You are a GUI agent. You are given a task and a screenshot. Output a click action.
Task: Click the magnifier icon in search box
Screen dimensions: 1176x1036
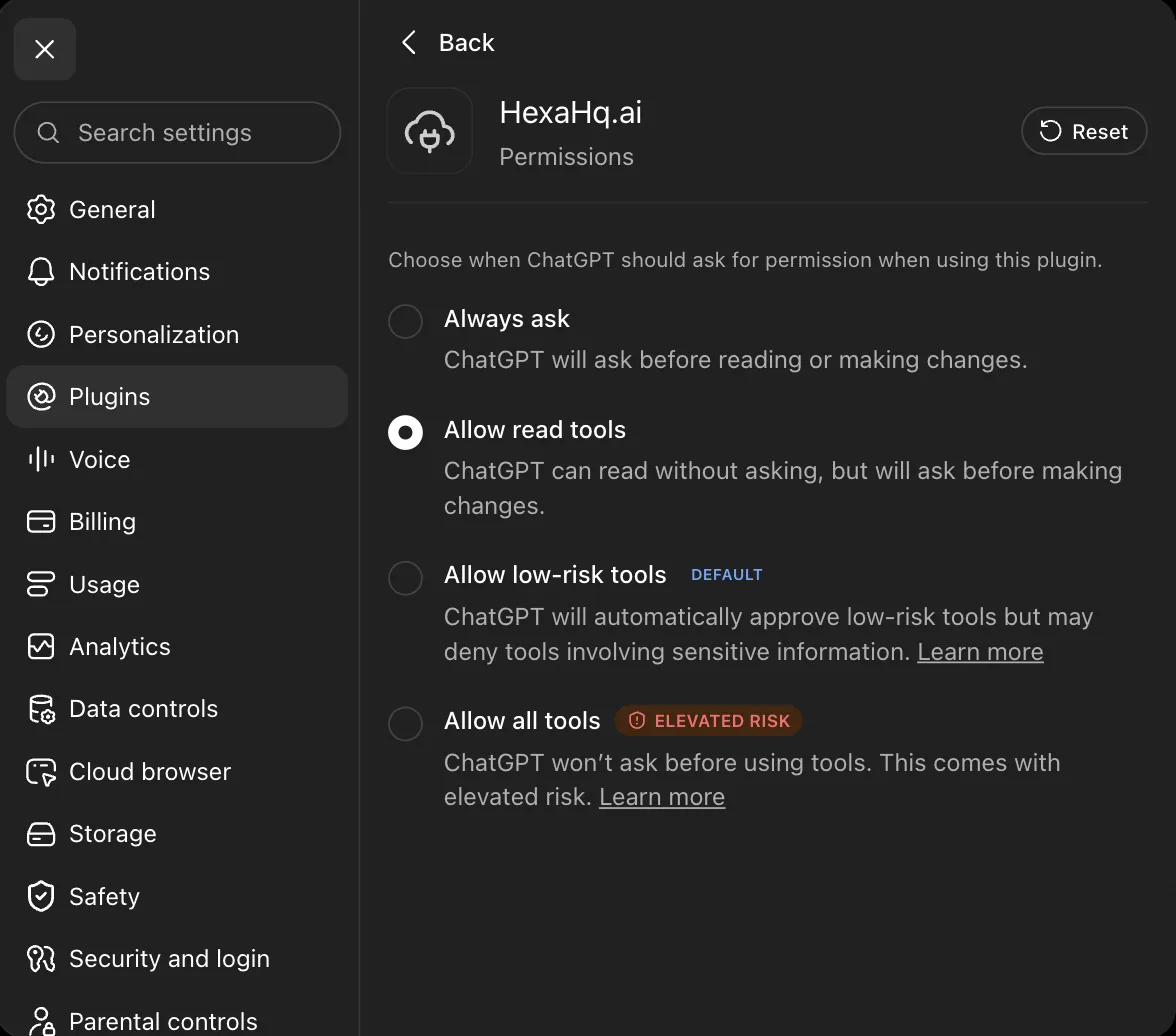pyautogui.click(x=48, y=133)
